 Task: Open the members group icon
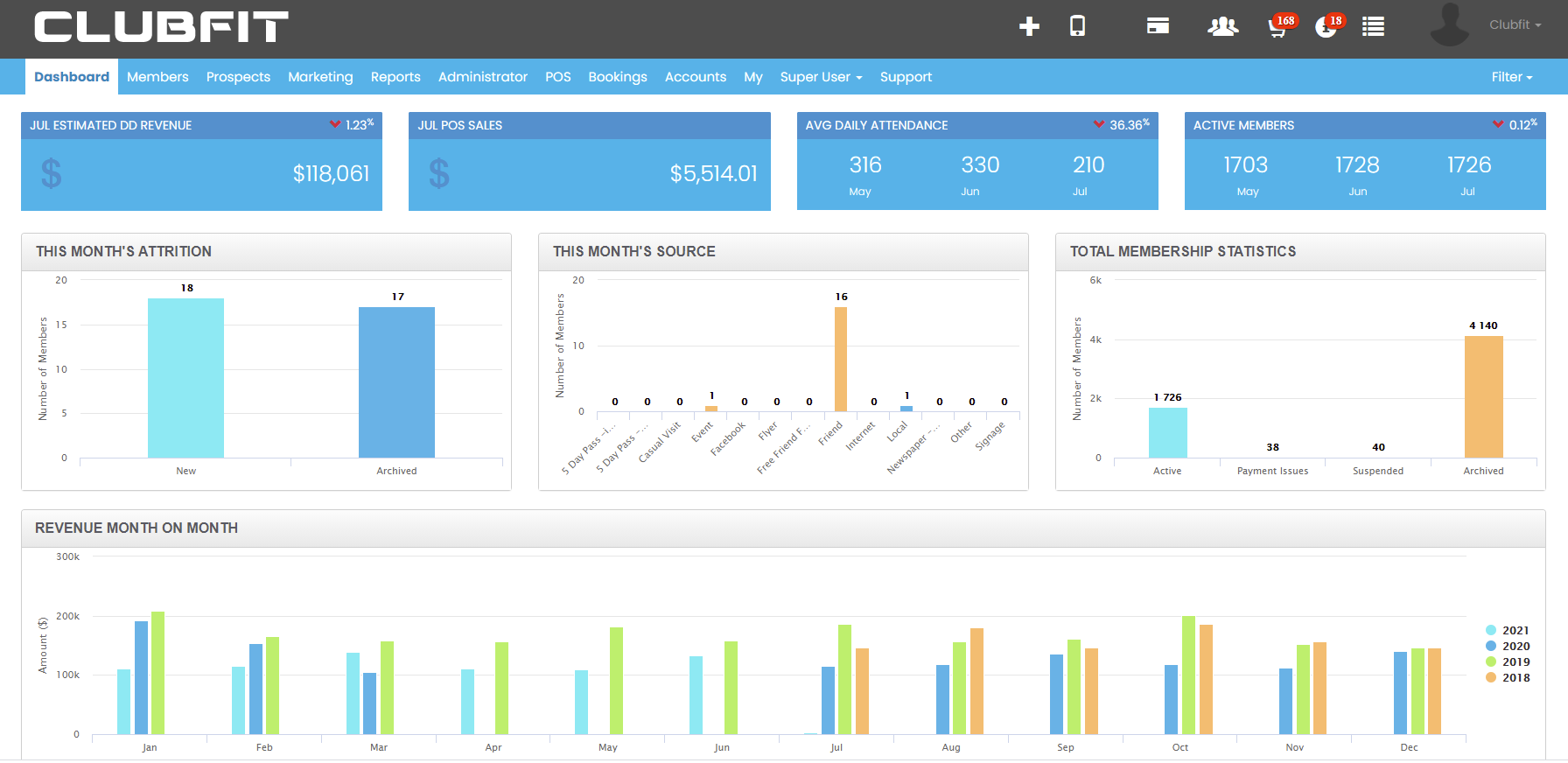1222,27
